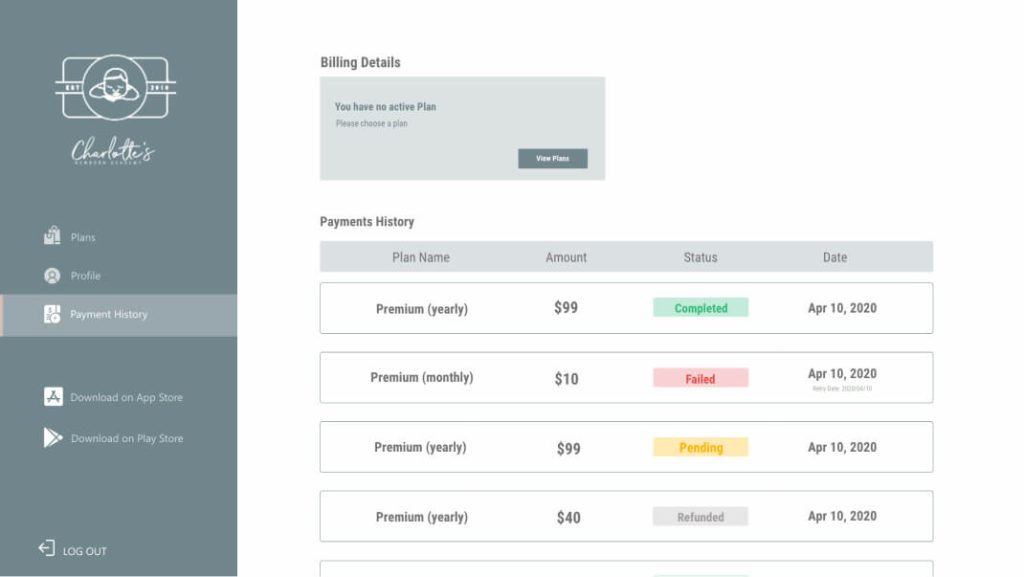Click the log out arrow icon

tap(46, 548)
